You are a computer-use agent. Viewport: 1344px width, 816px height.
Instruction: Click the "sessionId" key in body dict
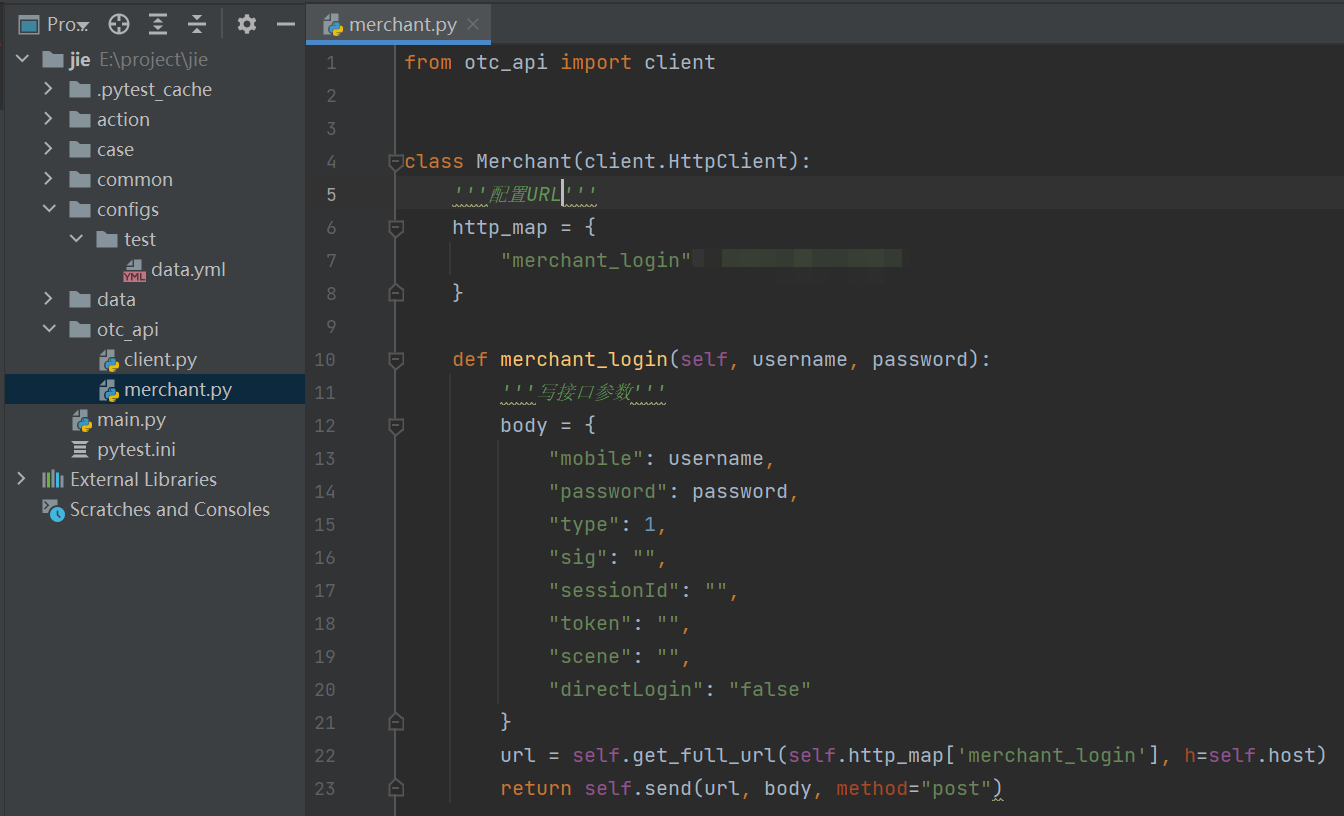pyautogui.click(x=614, y=591)
